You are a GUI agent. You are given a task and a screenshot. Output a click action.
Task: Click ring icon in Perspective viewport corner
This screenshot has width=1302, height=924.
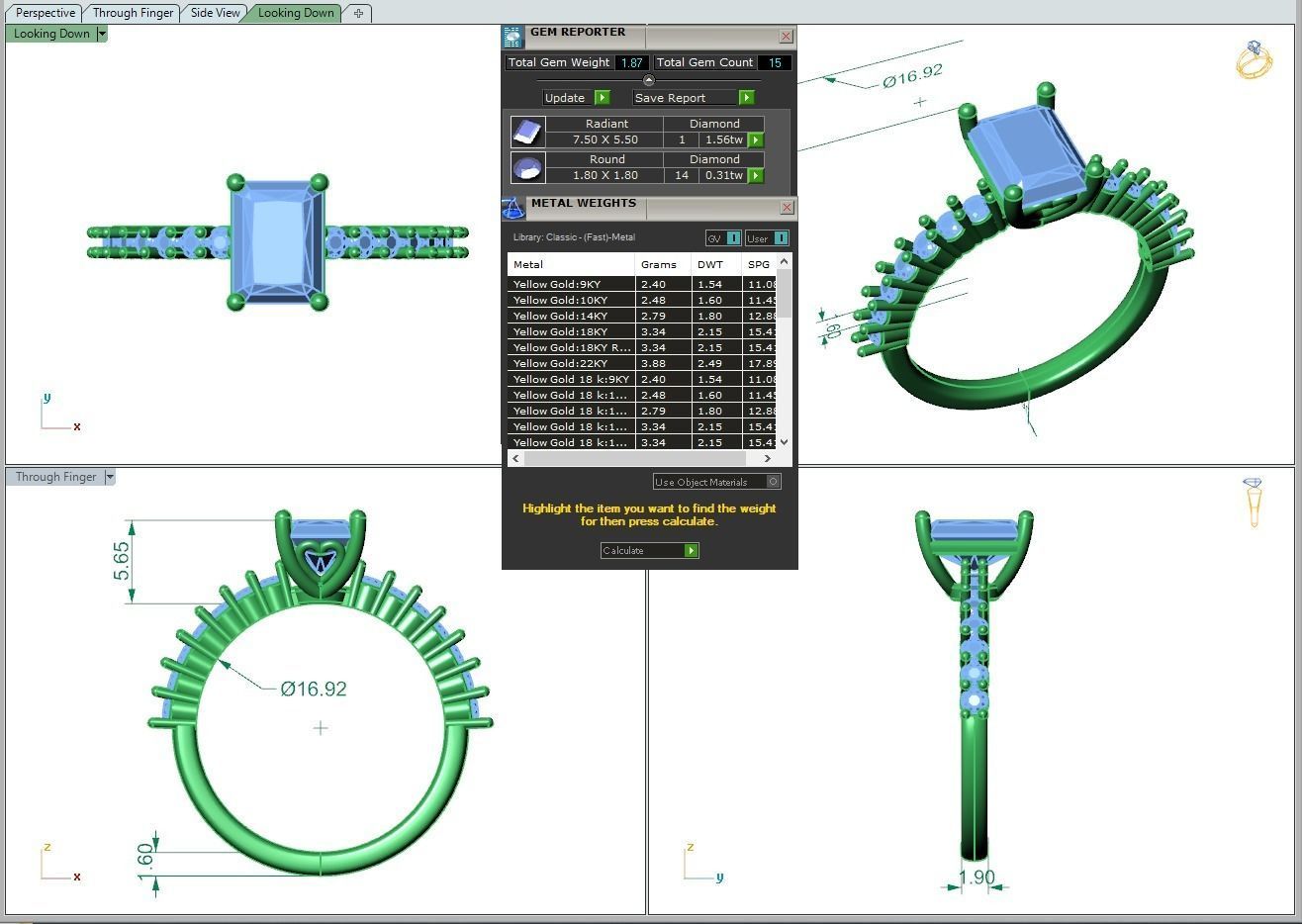tap(1254, 60)
